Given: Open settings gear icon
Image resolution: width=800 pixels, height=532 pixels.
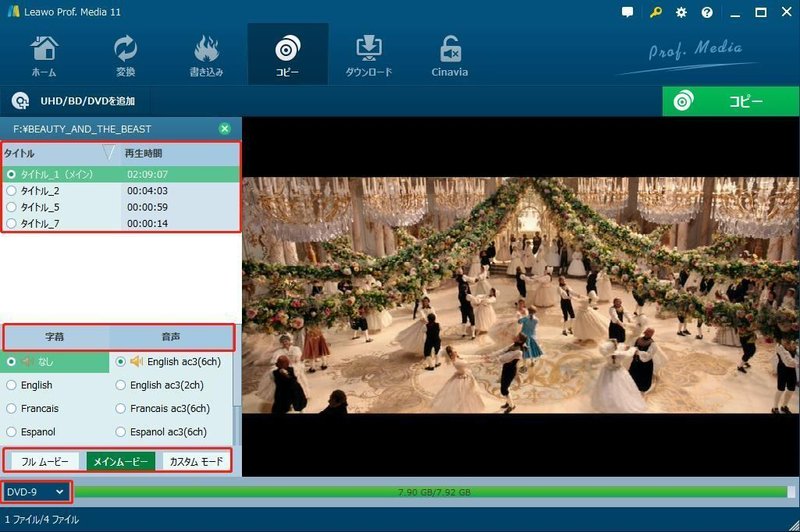Looking at the screenshot, I should pyautogui.click(x=681, y=12).
